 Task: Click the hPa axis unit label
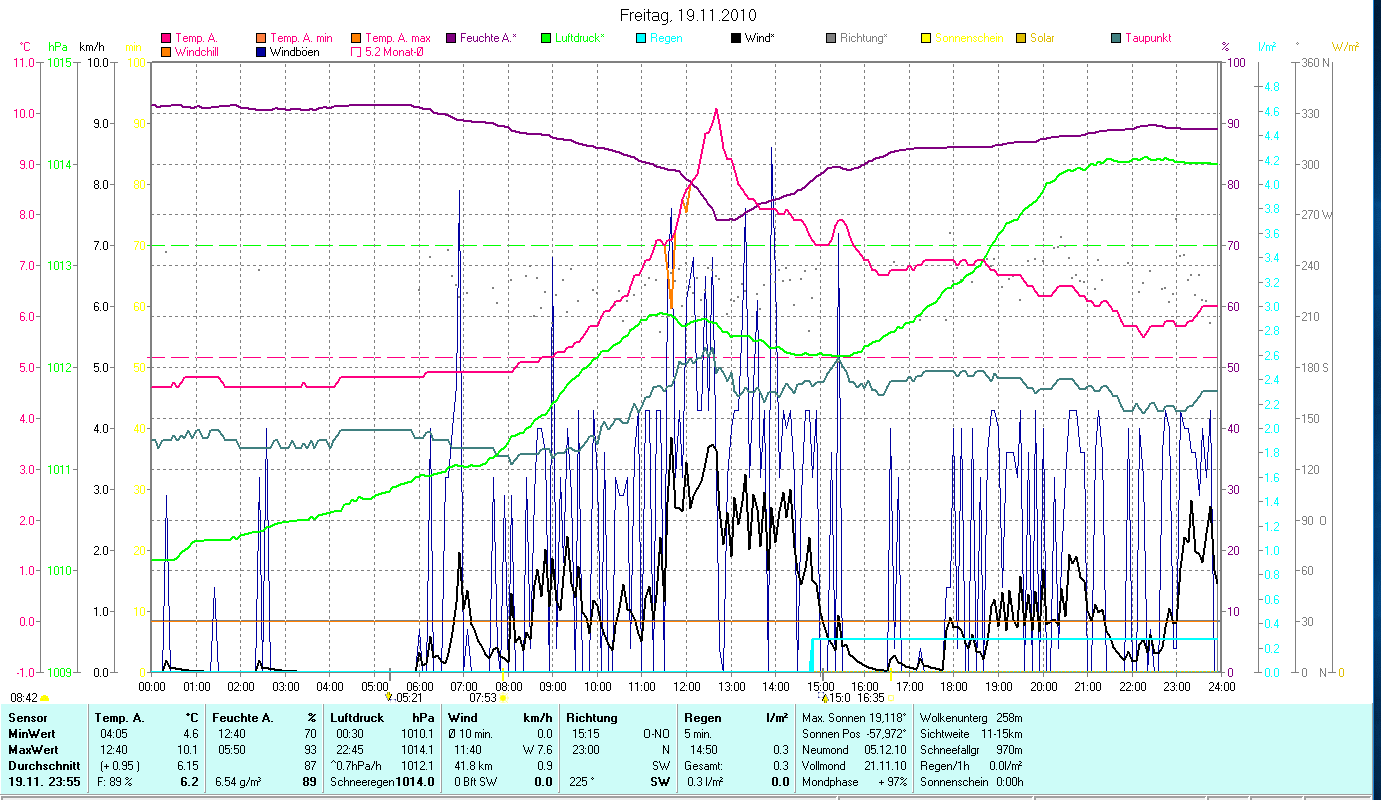[58, 47]
